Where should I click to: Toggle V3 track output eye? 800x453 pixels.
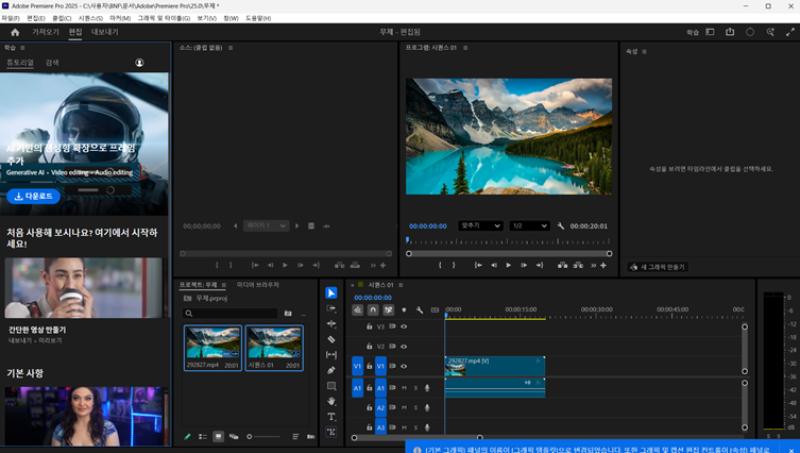click(x=404, y=326)
